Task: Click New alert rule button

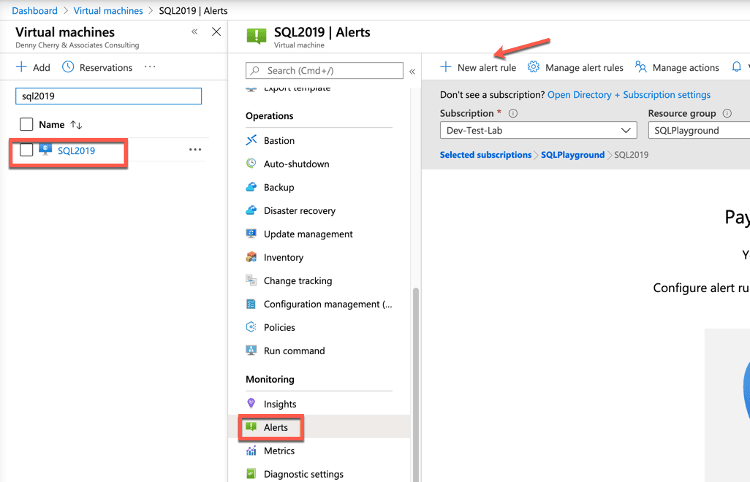Action: pyautogui.click(x=478, y=68)
